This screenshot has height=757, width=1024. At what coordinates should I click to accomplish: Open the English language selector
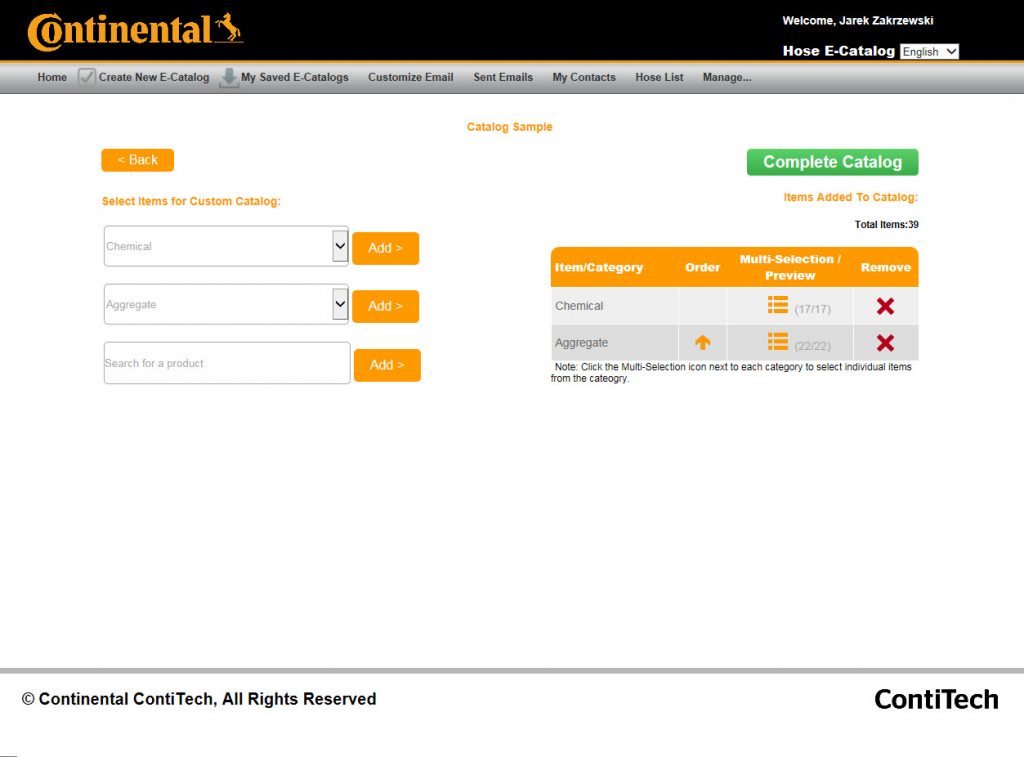(929, 51)
